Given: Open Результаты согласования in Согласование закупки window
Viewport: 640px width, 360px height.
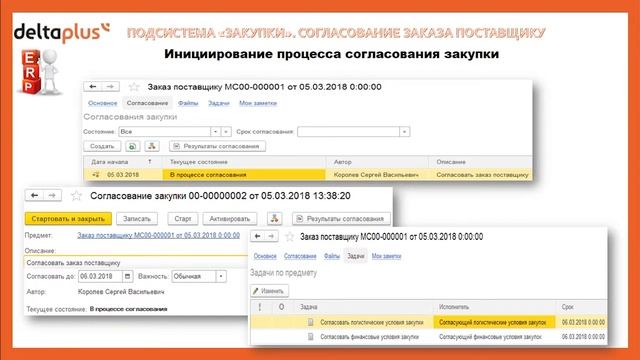Looking at the screenshot, I should click(x=341, y=219).
